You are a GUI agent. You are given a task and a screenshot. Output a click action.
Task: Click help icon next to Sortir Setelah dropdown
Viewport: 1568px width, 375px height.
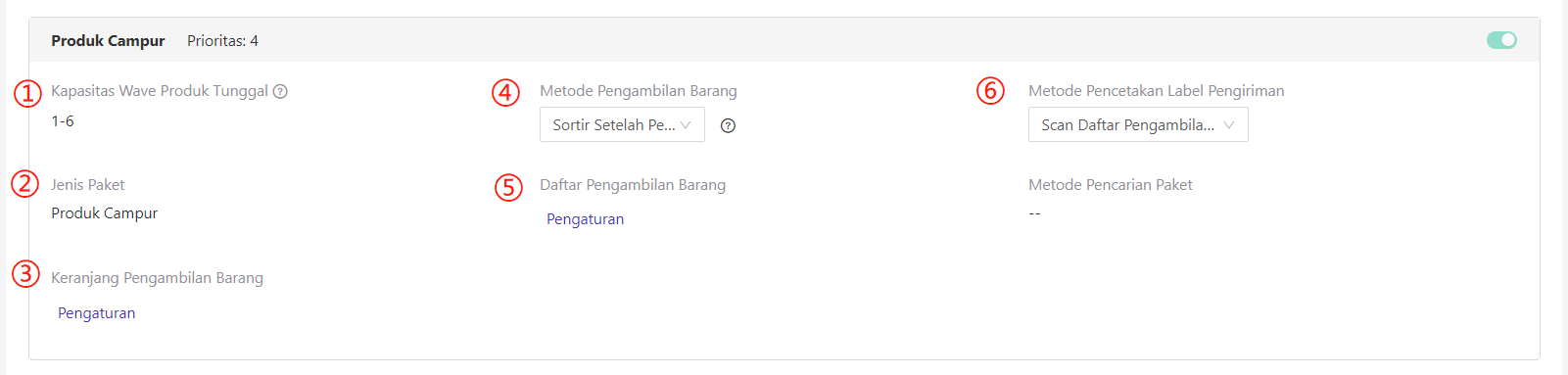click(x=728, y=125)
